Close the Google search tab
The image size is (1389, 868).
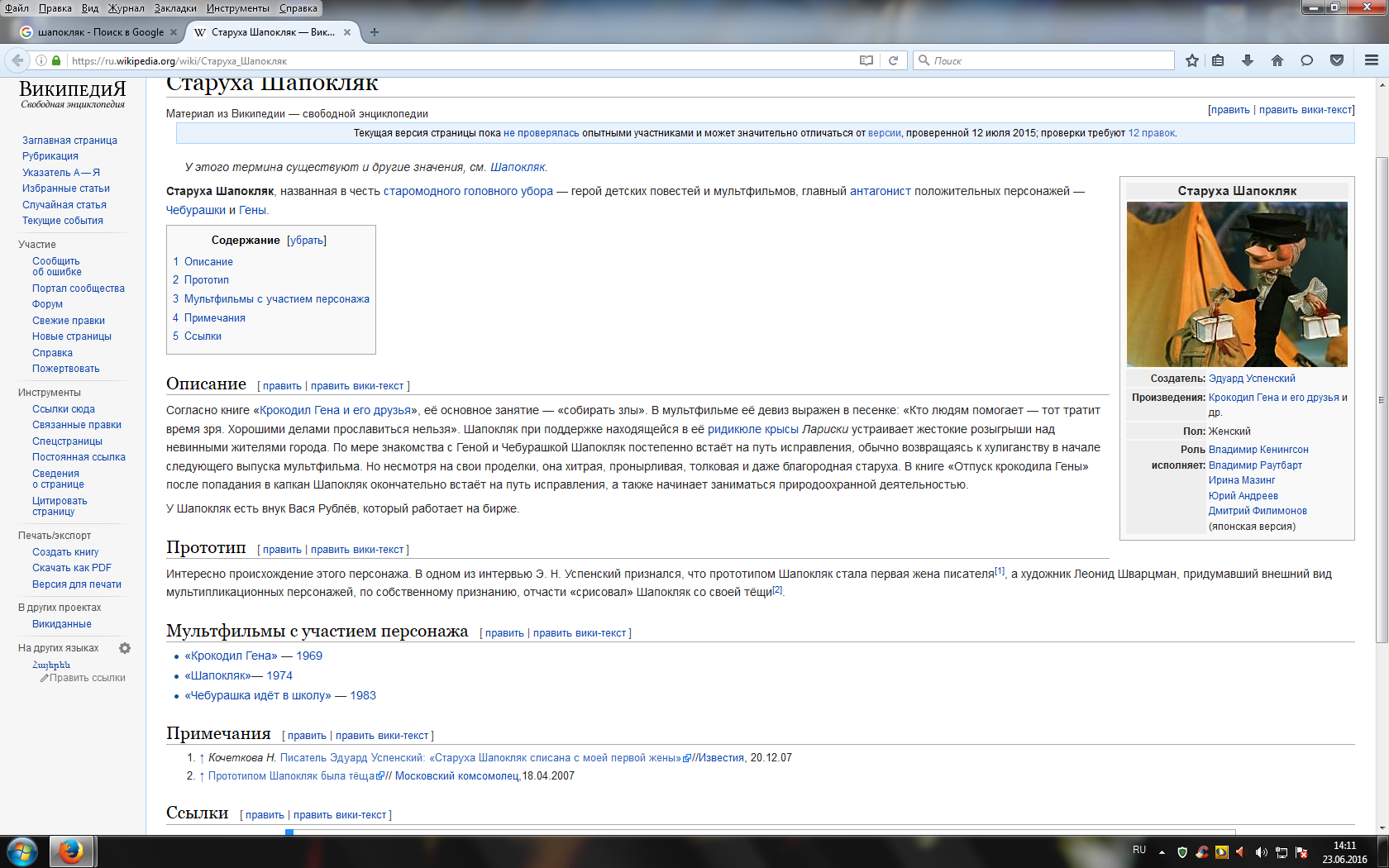coord(174,32)
